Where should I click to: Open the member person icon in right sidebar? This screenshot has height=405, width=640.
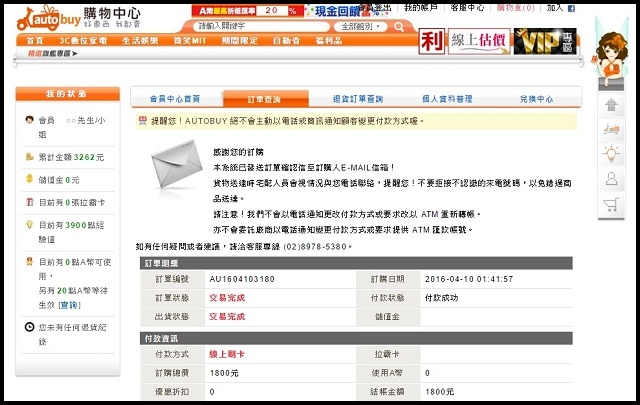click(611, 179)
